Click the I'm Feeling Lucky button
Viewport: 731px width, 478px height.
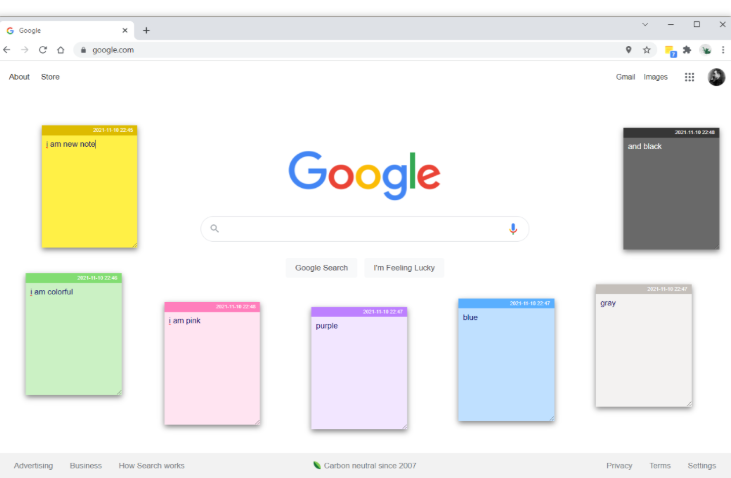tap(404, 268)
